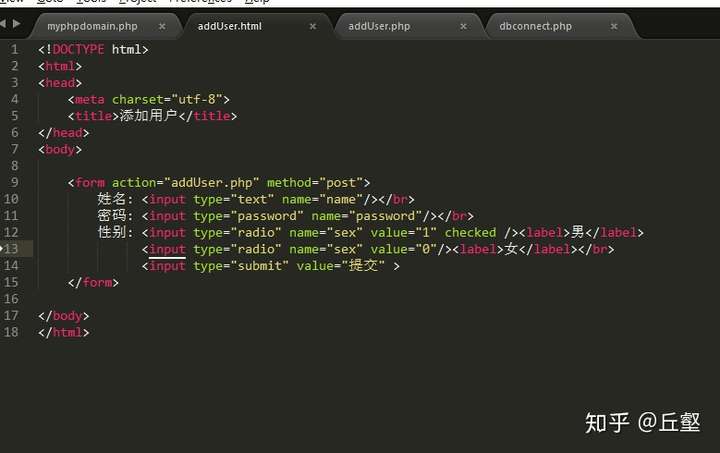
Task: Click the type="submit" attribute
Action: pos(241,266)
